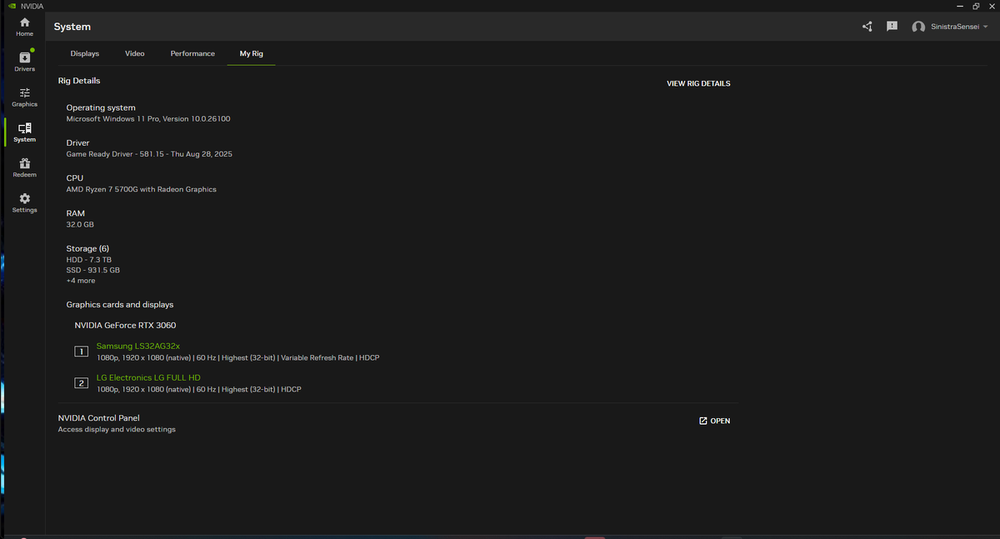Open the feedback icon in header
This screenshot has height=539, width=1000.
[891, 27]
